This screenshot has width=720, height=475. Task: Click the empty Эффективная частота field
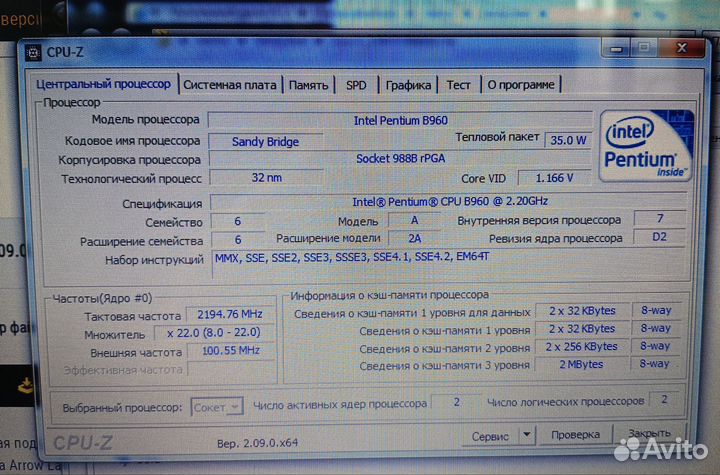[231, 368]
